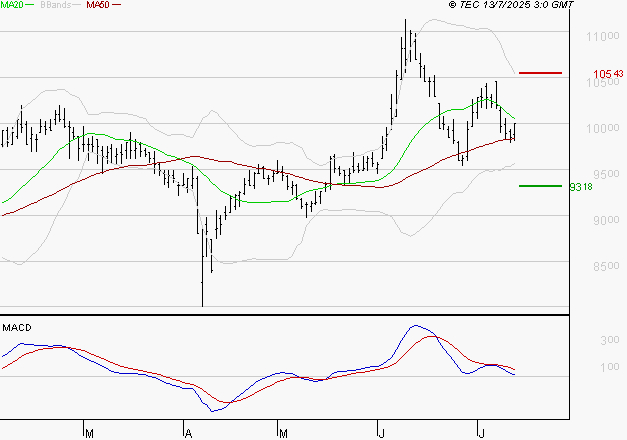Click the 9000 price axis label
Viewport: 627px width, 440px height.
600,221
